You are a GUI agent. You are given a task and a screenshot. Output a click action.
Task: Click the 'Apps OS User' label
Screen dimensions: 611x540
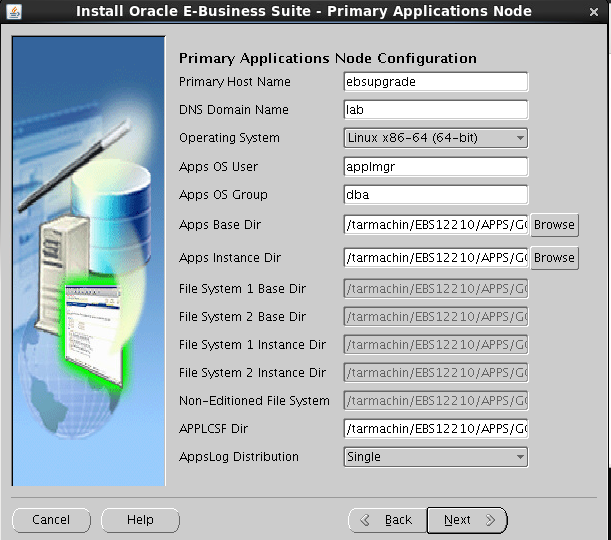[x=218, y=167]
